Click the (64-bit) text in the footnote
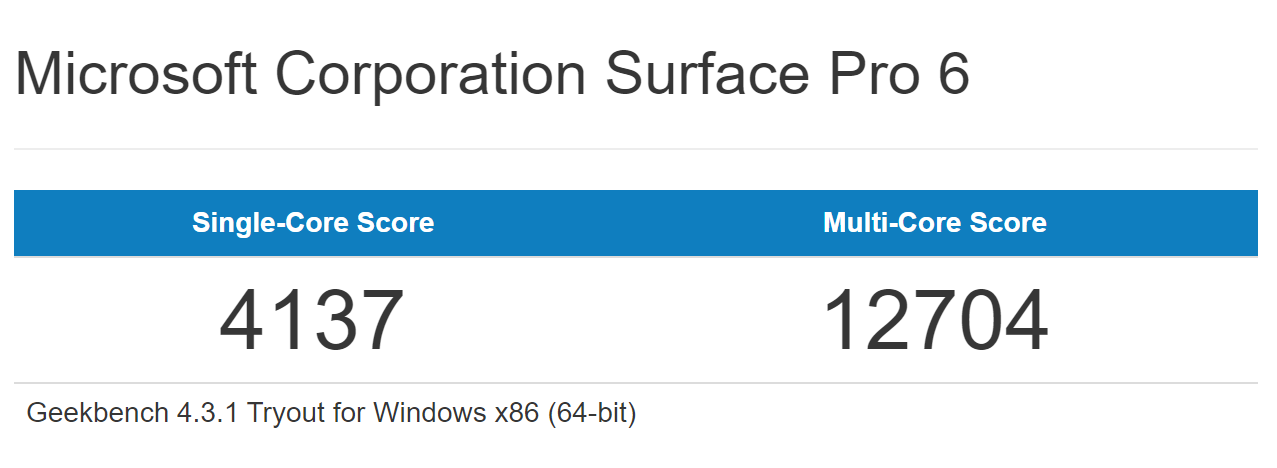Screen dimensions: 1277x468 [x=591, y=413]
